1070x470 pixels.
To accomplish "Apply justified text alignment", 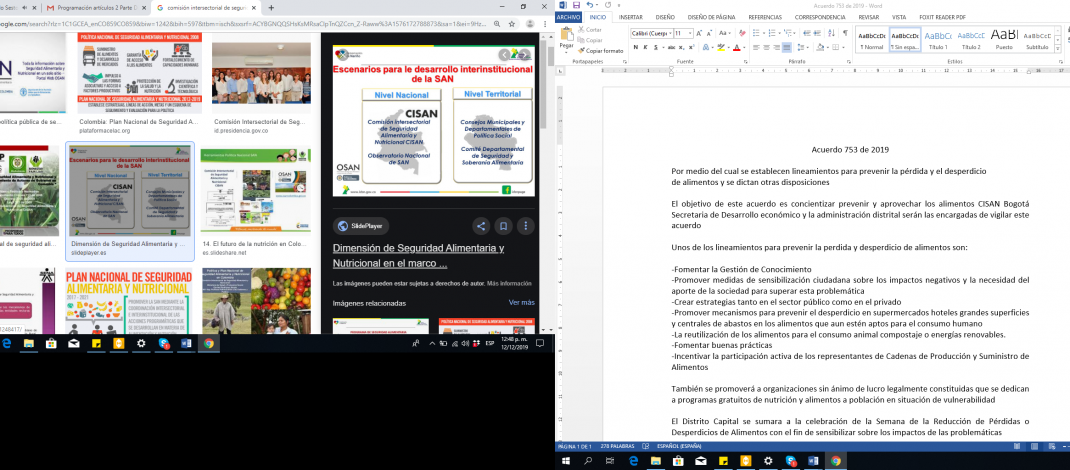I will click(786, 47).
